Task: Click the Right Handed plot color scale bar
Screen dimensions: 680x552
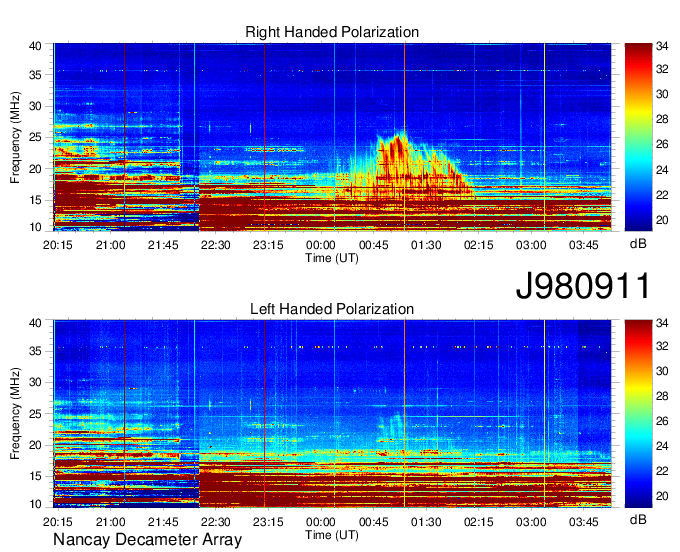Action: (638, 137)
